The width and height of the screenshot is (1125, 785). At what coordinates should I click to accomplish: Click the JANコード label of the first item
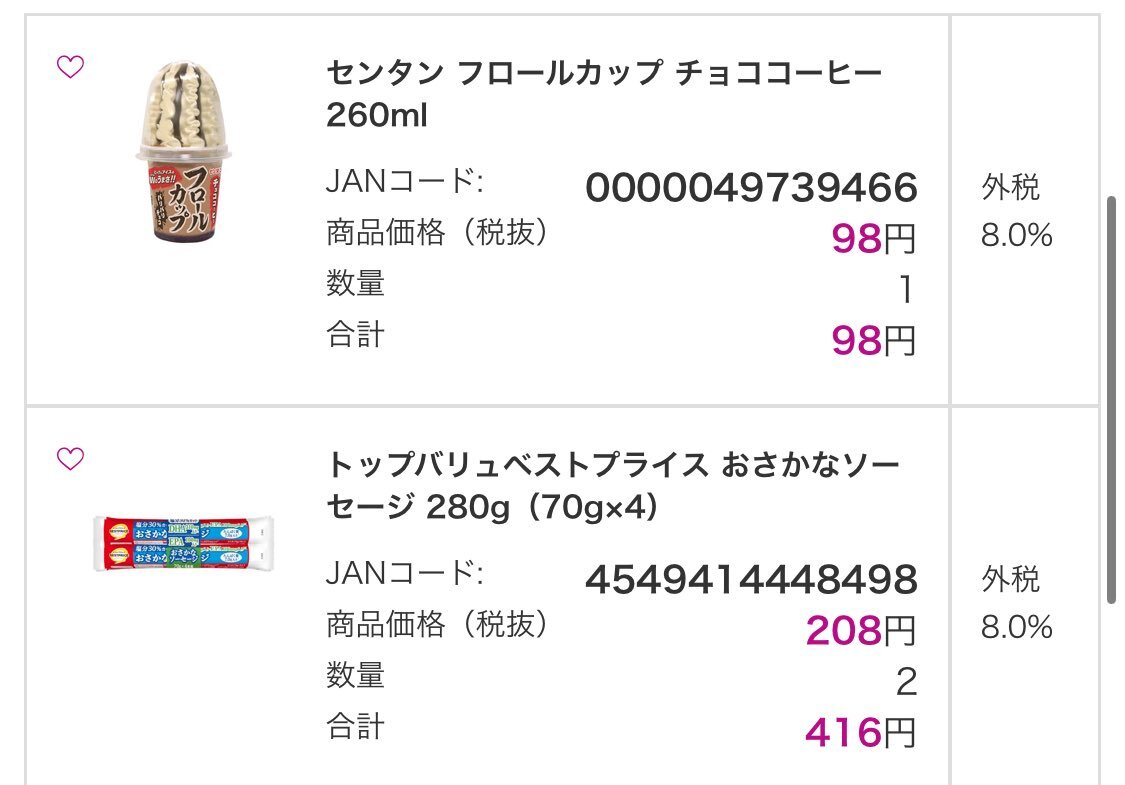(x=405, y=182)
